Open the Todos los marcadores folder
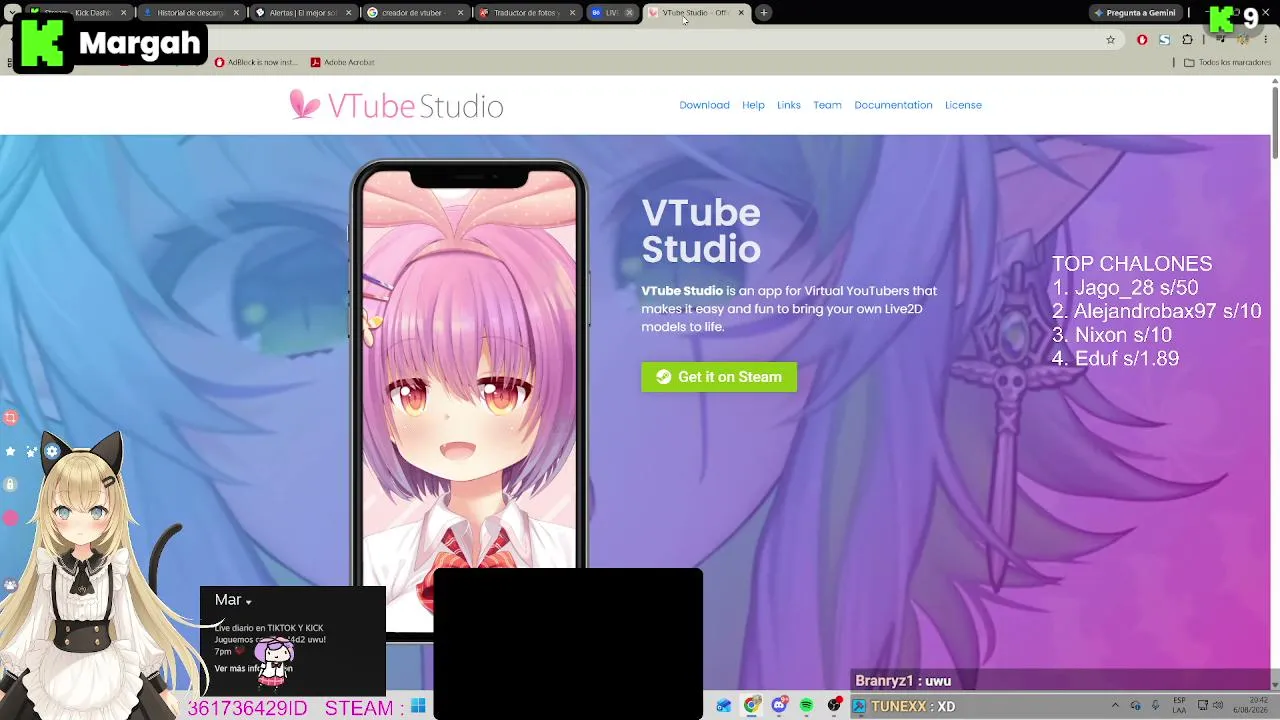Screen dimensions: 1280x720 tap(1227, 62)
